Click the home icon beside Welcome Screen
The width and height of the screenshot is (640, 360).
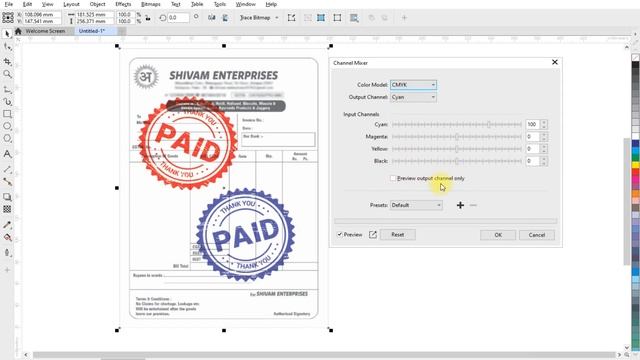point(18,31)
